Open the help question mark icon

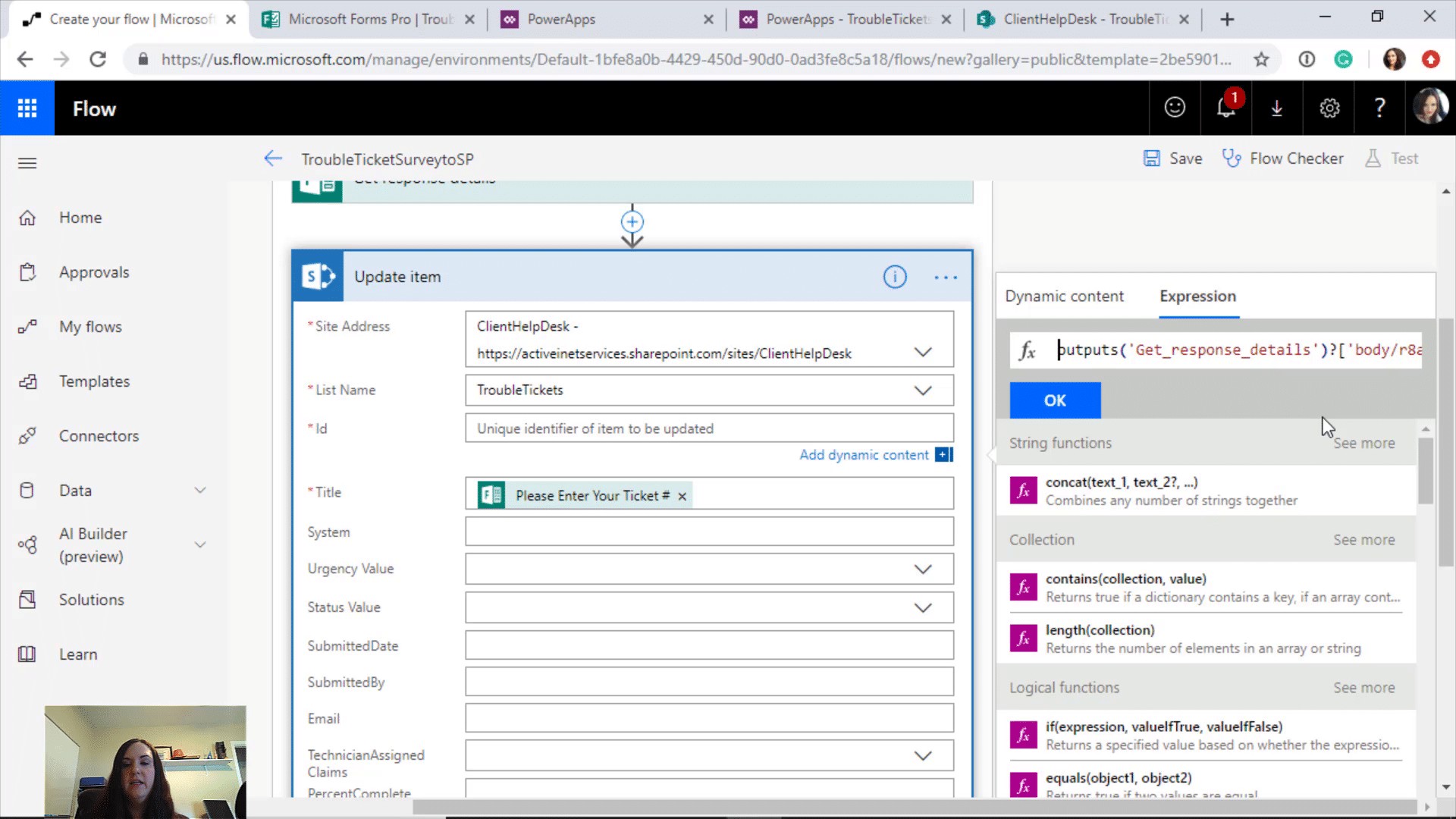tap(1380, 108)
